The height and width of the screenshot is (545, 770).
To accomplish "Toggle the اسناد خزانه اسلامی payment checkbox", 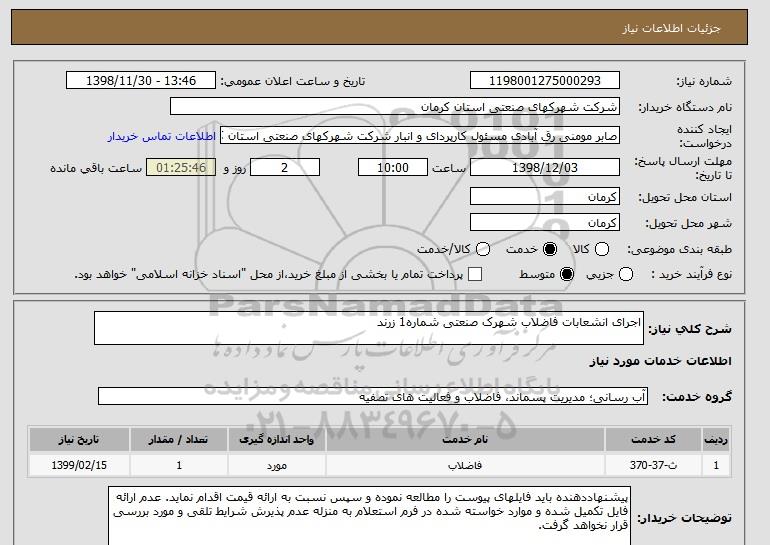I will tap(475, 274).
